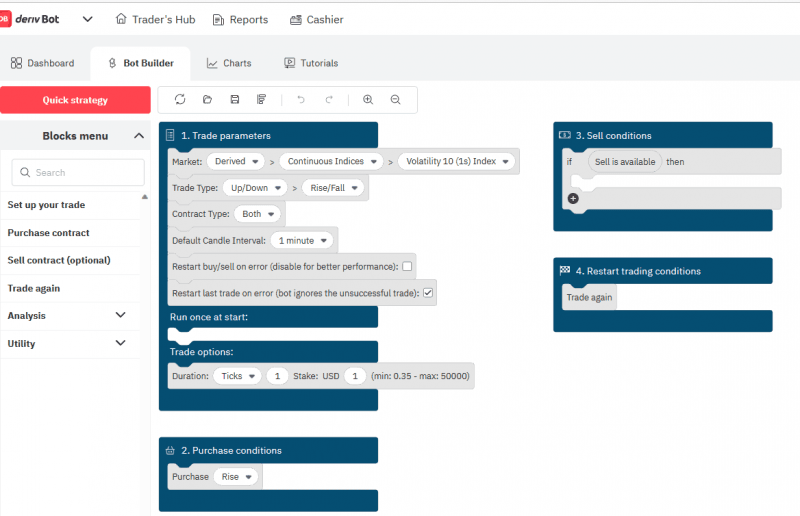Click the redo arrow icon
The width and height of the screenshot is (800, 516).
(329, 100)
